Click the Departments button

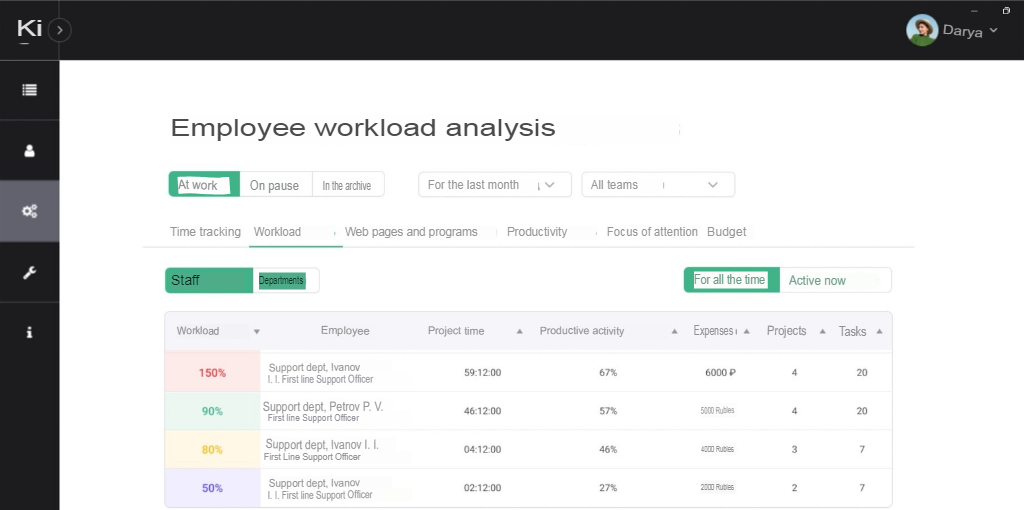click(283, 280)
